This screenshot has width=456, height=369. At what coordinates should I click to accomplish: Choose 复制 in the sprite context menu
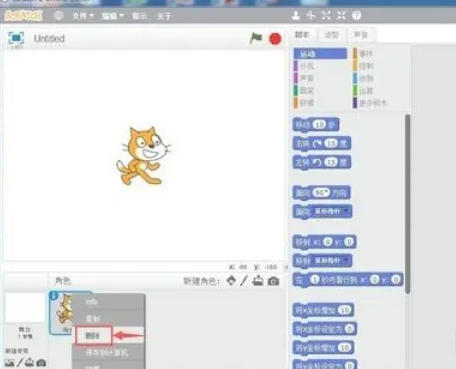(108, 318)
